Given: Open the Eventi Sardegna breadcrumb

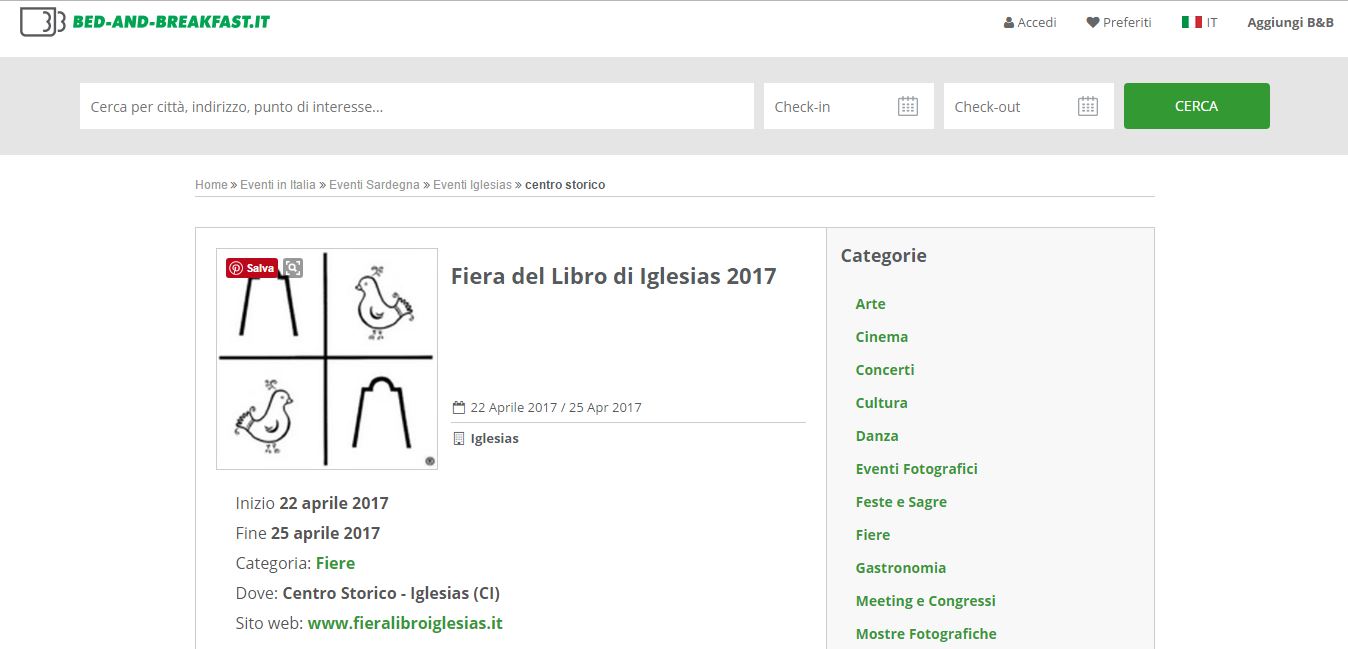Looking at the screenshot, I should (x=374, y=185).
